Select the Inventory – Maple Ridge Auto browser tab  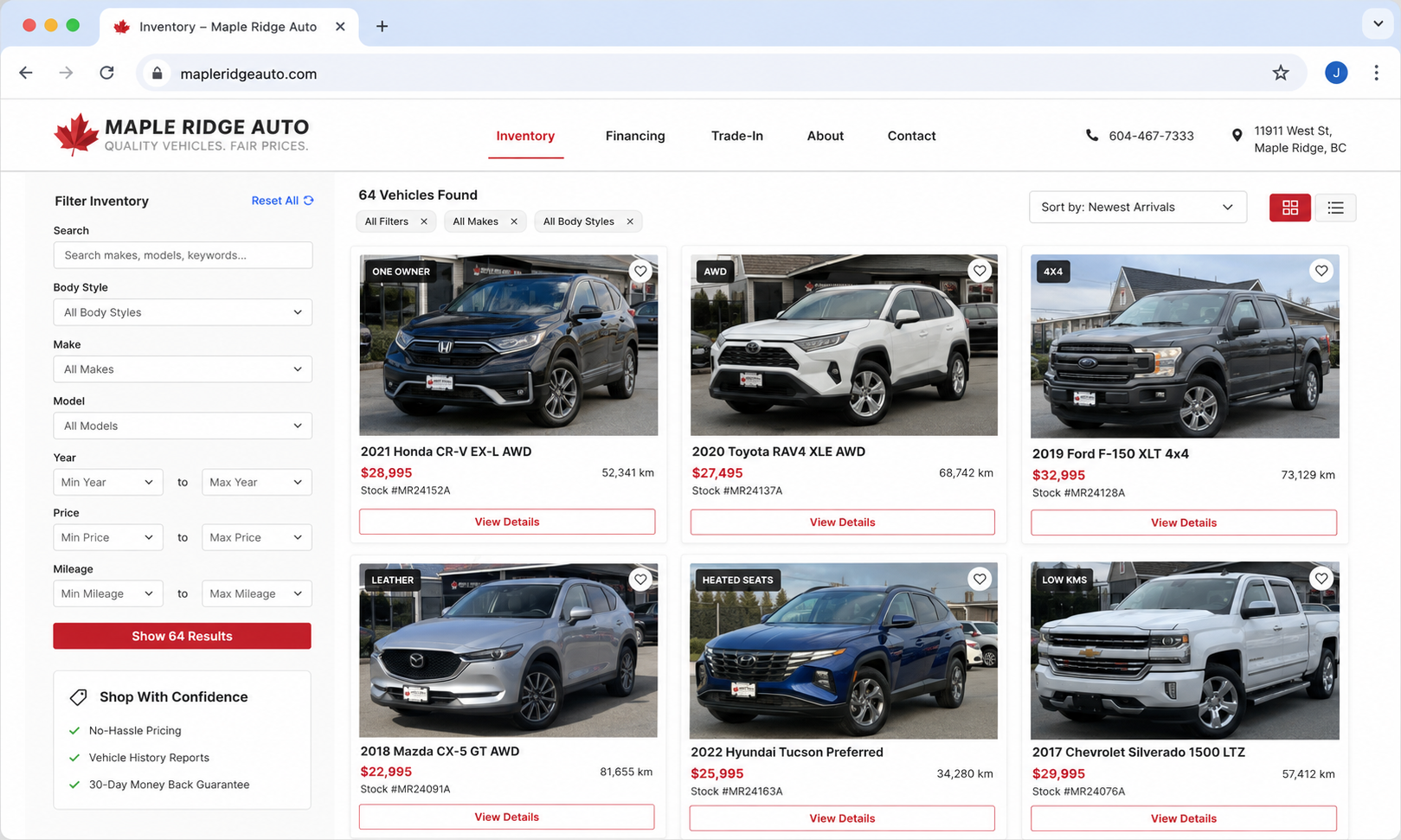click(x=227, y=27)
